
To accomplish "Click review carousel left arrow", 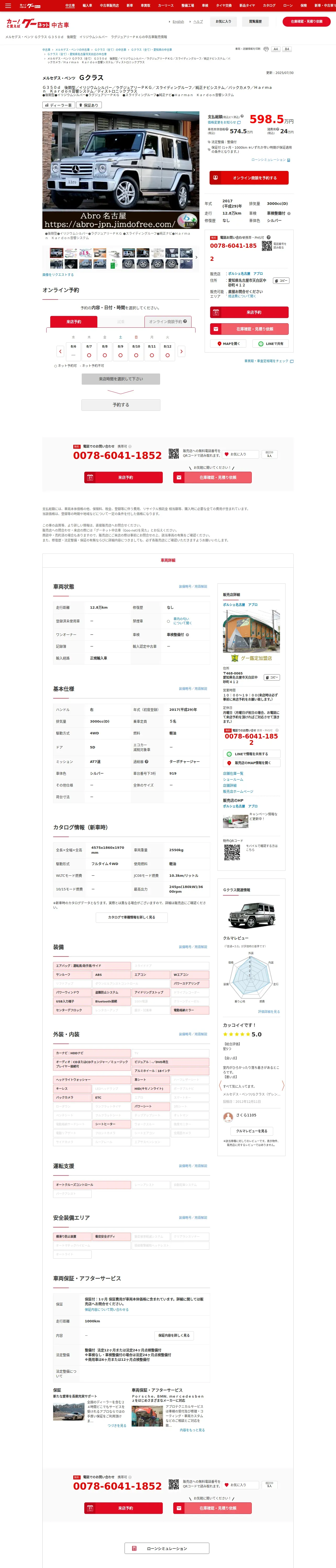I will pos(220,1085).
